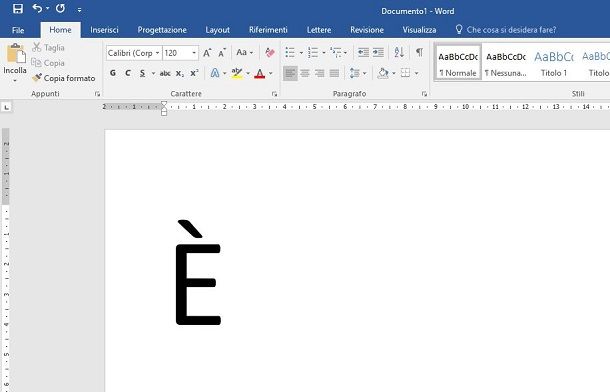Apply a bulleted list
610x392 pixels.
[x=290, y=52]
